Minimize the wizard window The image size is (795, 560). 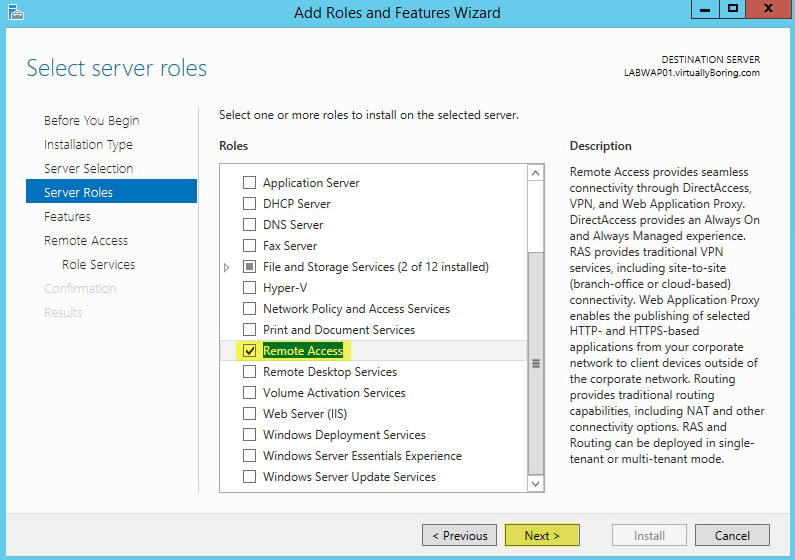pyautogui.click(x=705, y=9)
